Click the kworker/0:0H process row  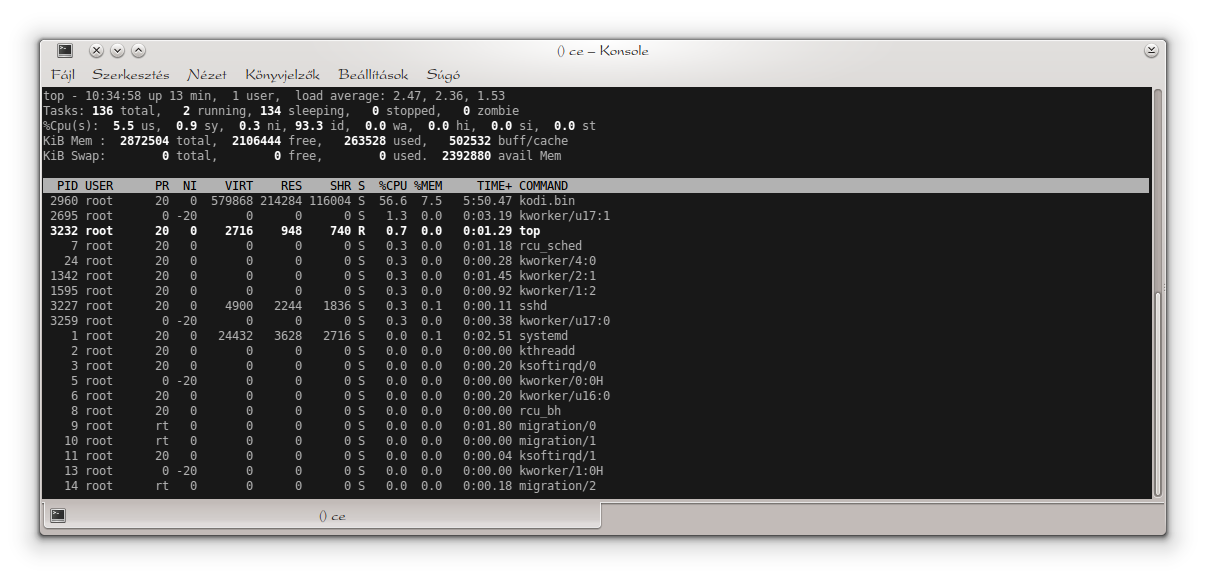[595, 381]
